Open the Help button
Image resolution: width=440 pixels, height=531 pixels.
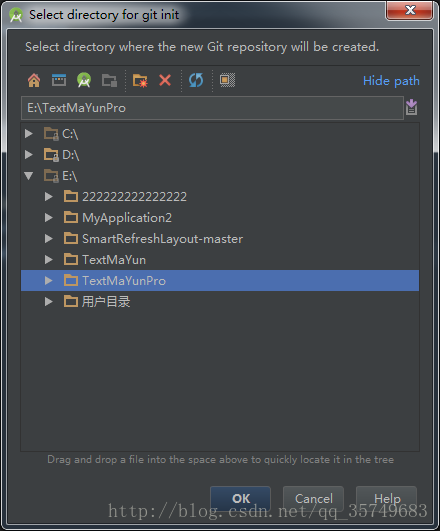point(386,498)
